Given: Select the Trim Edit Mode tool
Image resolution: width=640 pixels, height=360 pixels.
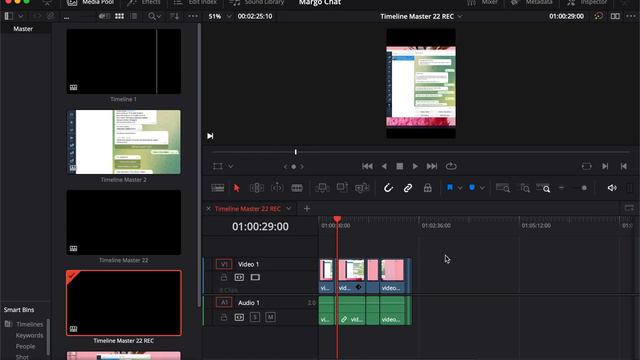Looking at the screenshot, I should click(257, 188).
